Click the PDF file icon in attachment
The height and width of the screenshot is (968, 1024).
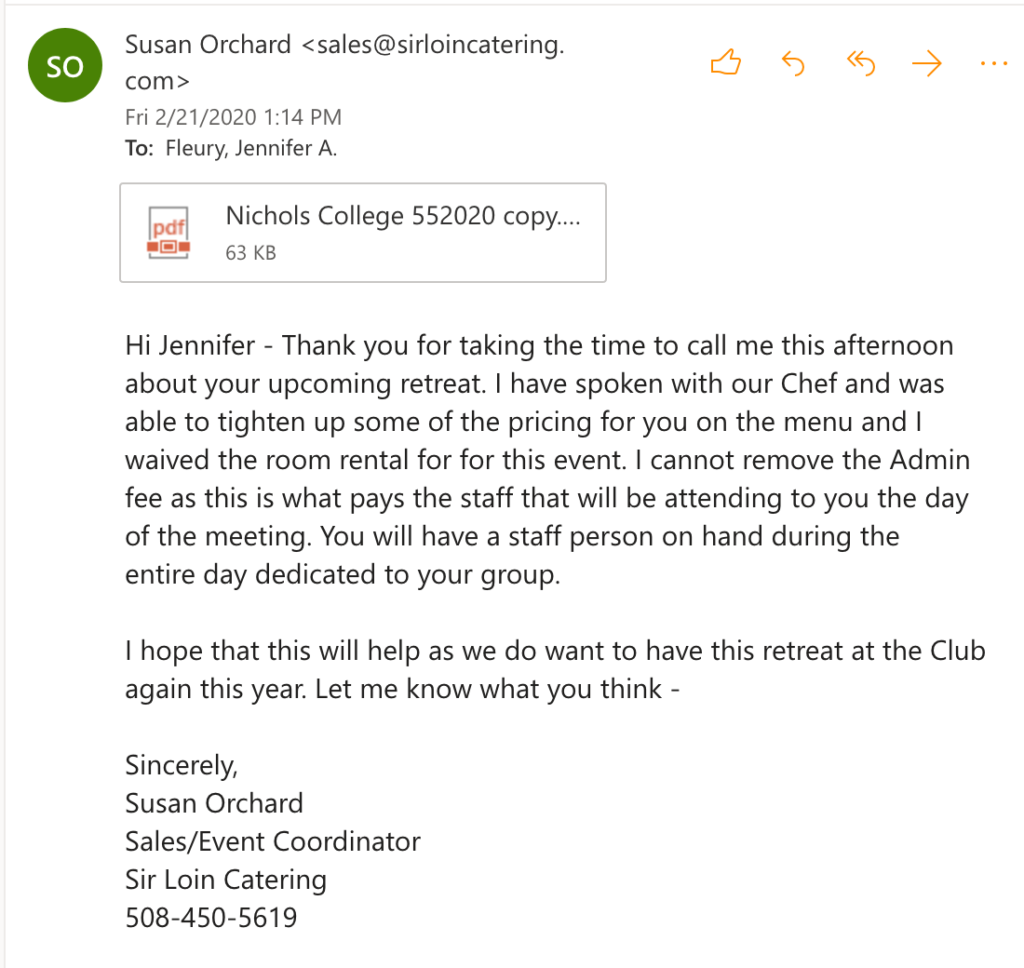pyautogui.click(x=169, y=231)
